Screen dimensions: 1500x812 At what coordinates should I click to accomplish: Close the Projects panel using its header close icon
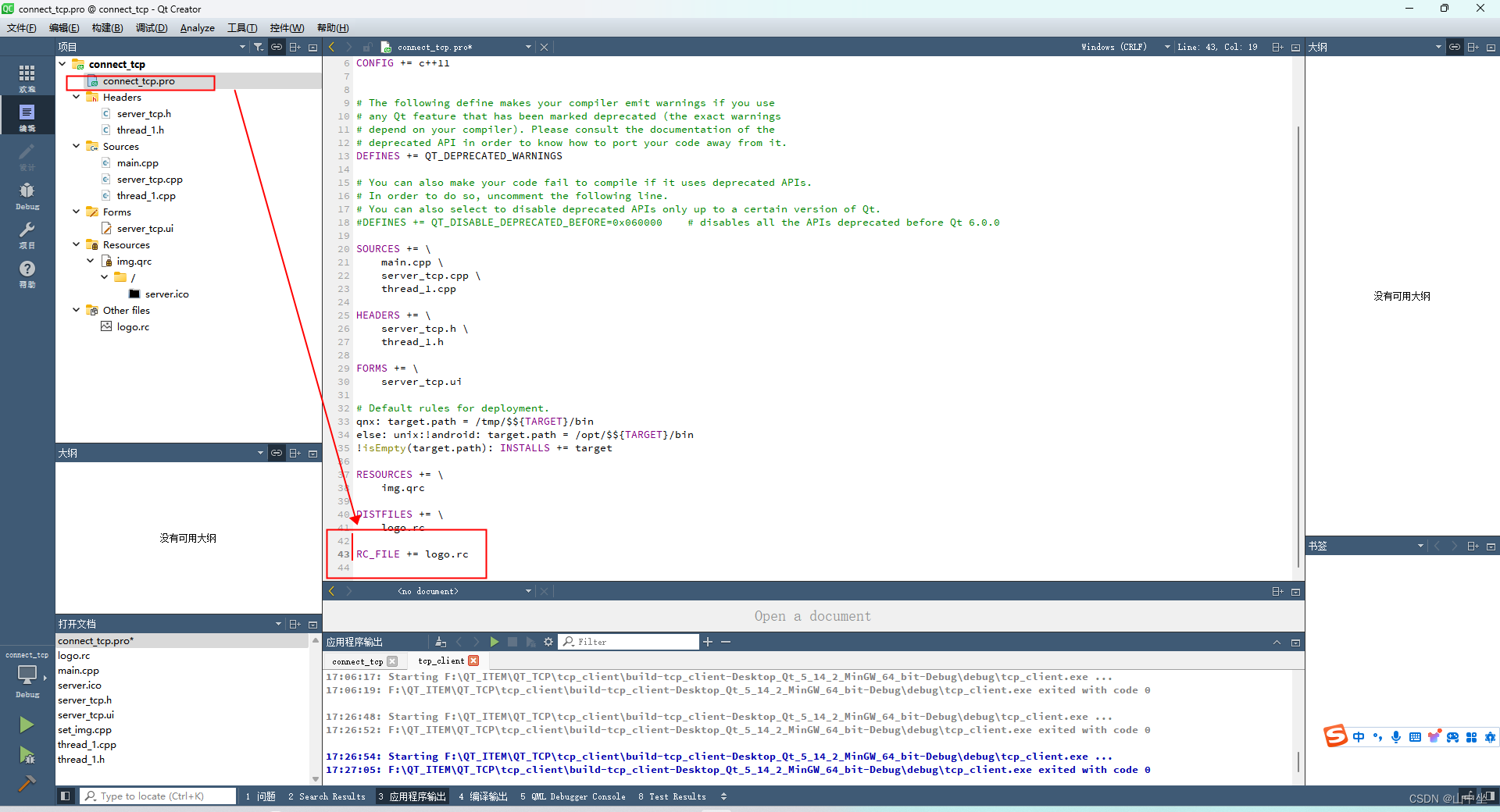(x=313, y=47)
